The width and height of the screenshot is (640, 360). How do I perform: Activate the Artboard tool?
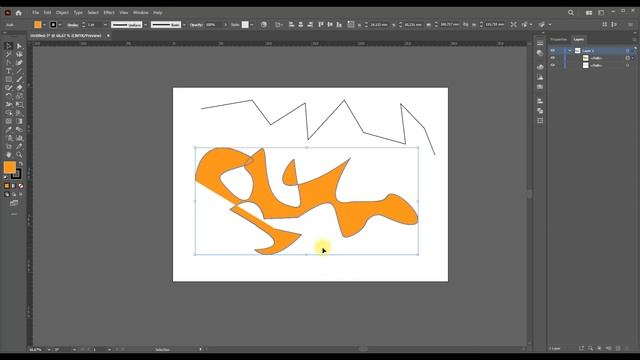pos(9,146)
